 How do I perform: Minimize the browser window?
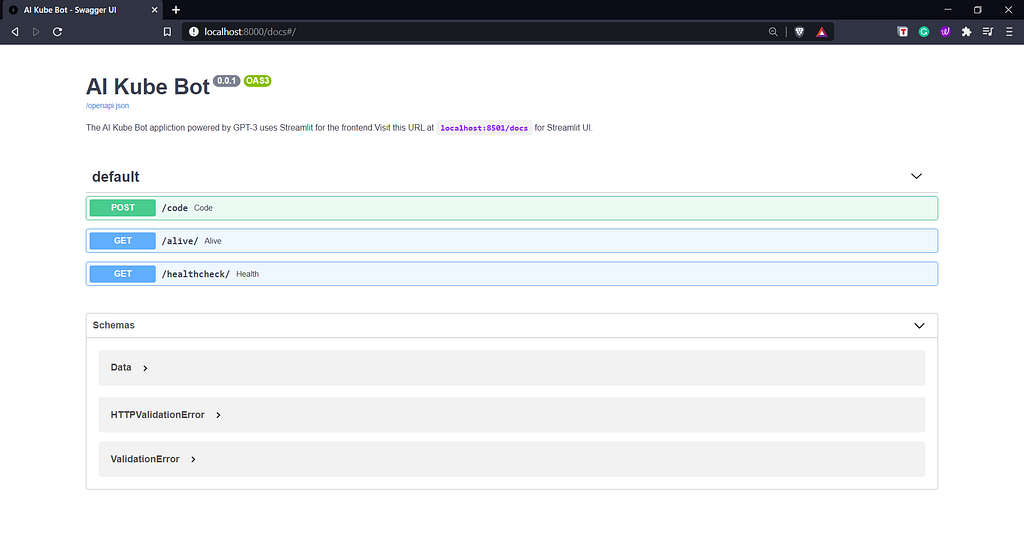pos(948,10)
